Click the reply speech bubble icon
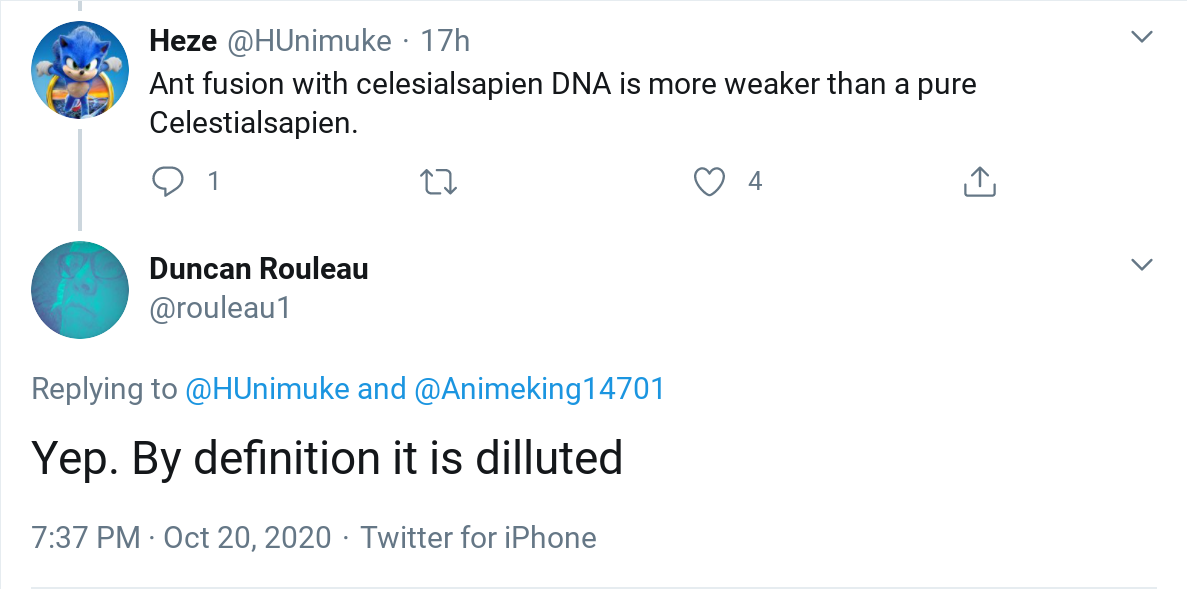 click(x=167, y=181)
